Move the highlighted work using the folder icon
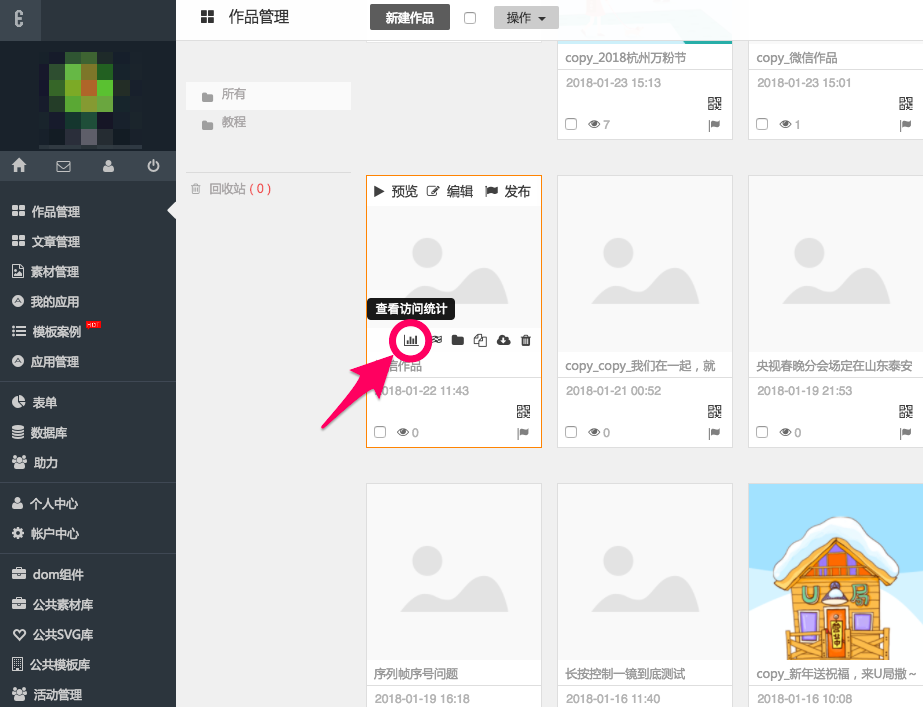Screen dimensions: 923x707 pos(457,341)
